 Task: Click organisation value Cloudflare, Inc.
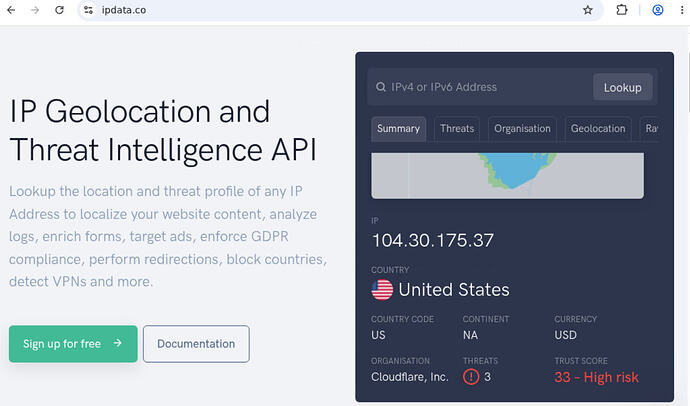pyautogui.click(x=410, y=377)
